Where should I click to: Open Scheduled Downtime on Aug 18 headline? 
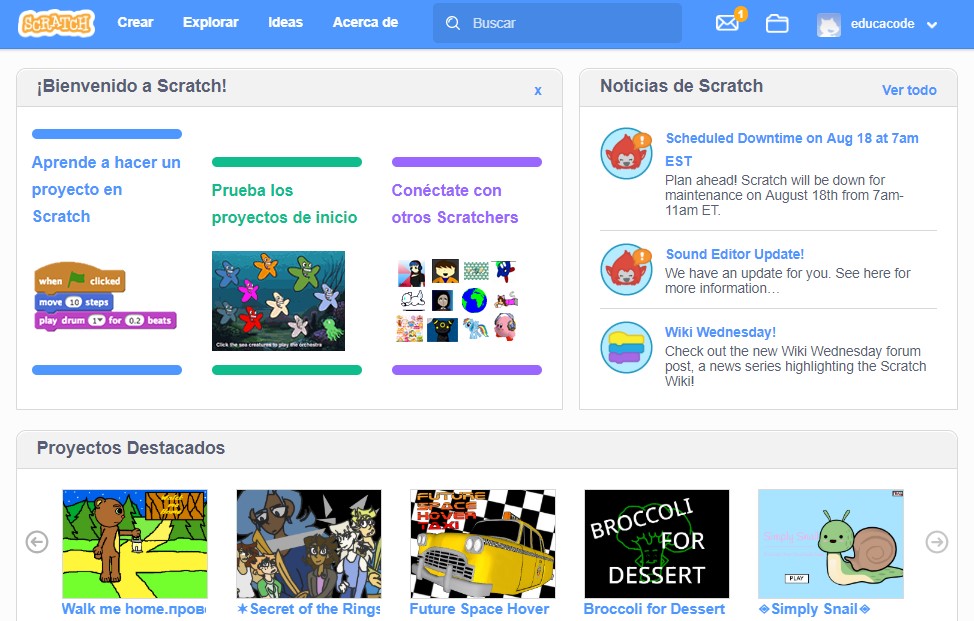click(792, 150)
